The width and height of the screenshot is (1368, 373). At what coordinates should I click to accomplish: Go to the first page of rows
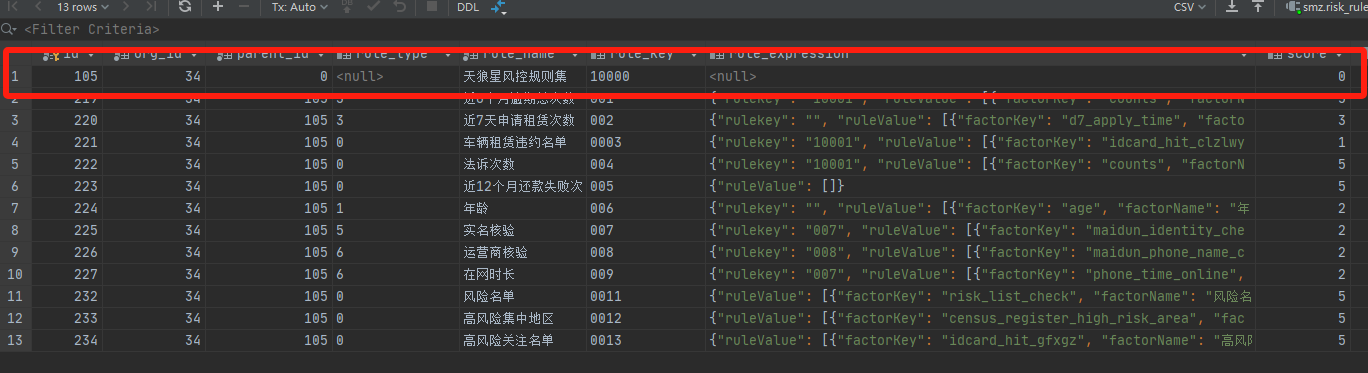(14, 7)
